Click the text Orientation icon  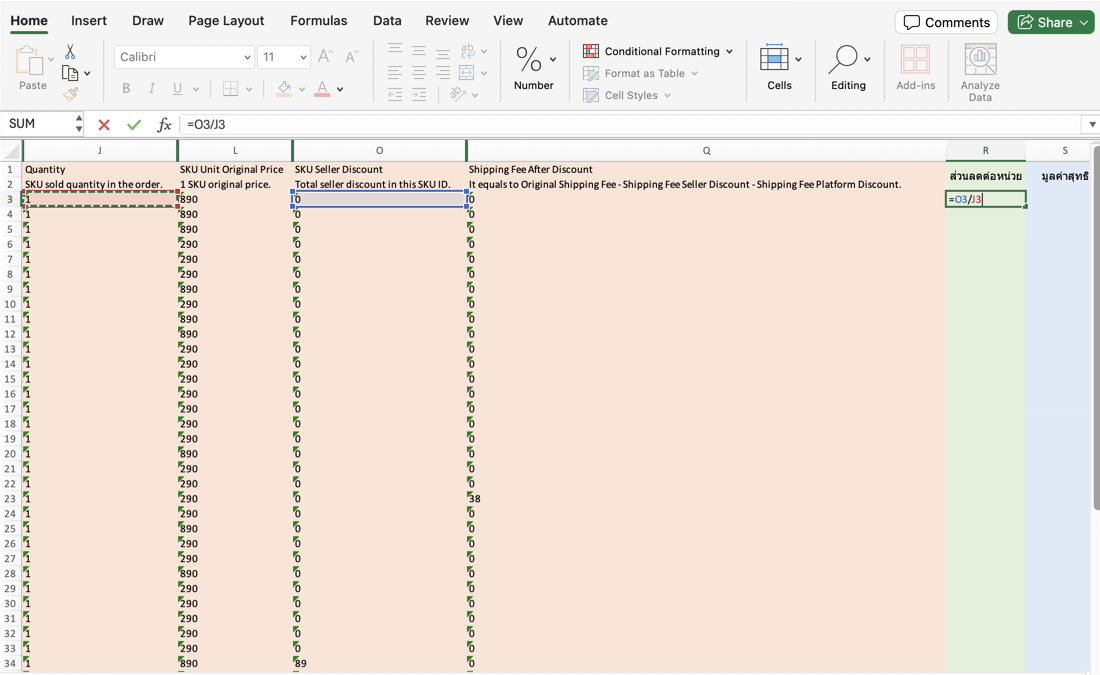click(458, 94)
